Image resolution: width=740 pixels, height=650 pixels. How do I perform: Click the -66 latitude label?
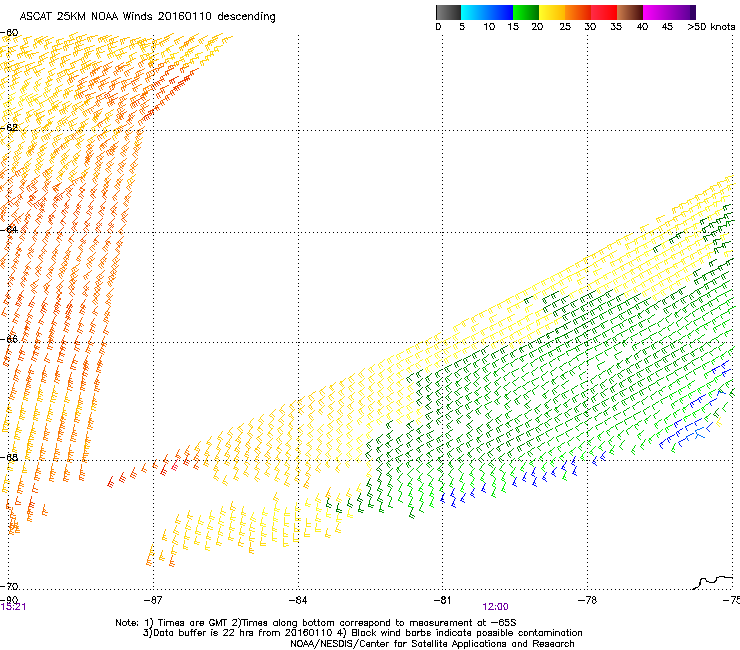(9, 339)
